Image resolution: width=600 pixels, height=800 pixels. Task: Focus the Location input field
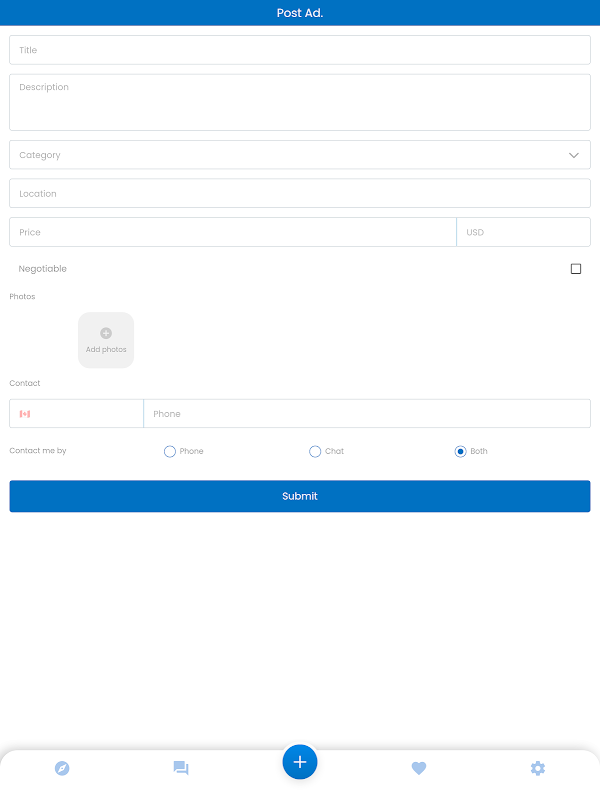[x=300, y=193]
